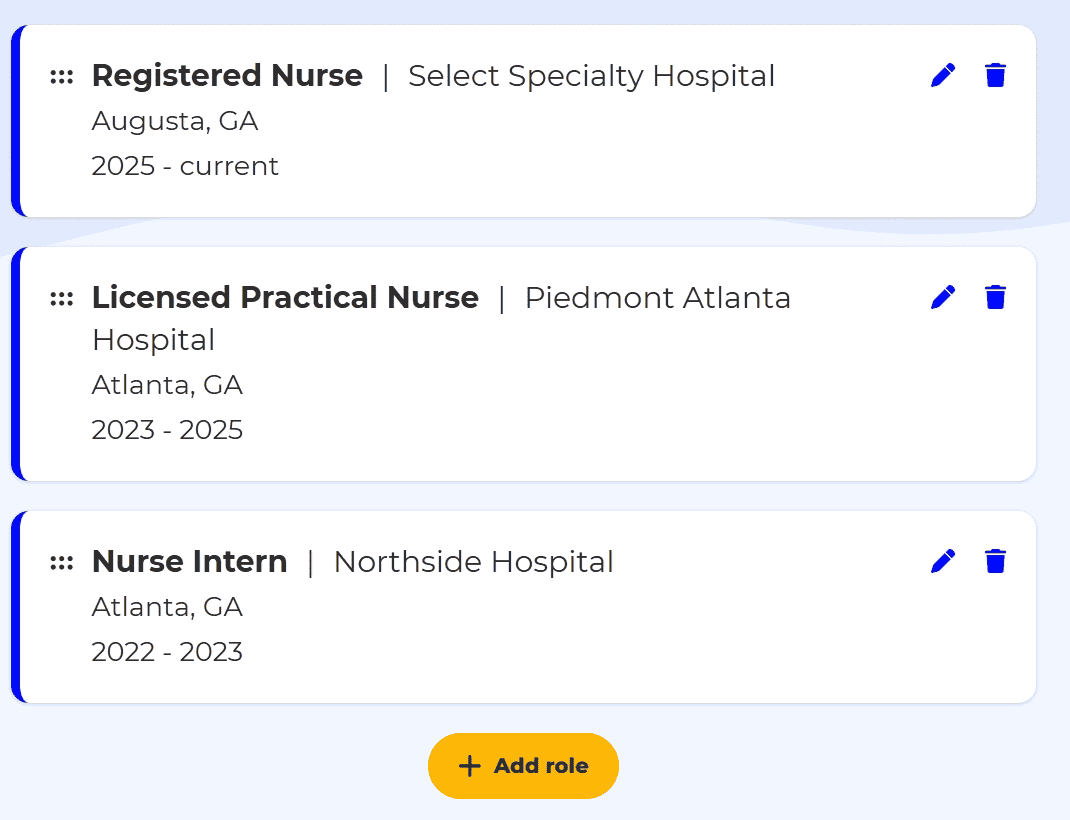The image size is (1070, 820).
Task: Click the grip dots next to Licensed Practical Nurse
Action: pyautogui.click(x=62, y=297)
